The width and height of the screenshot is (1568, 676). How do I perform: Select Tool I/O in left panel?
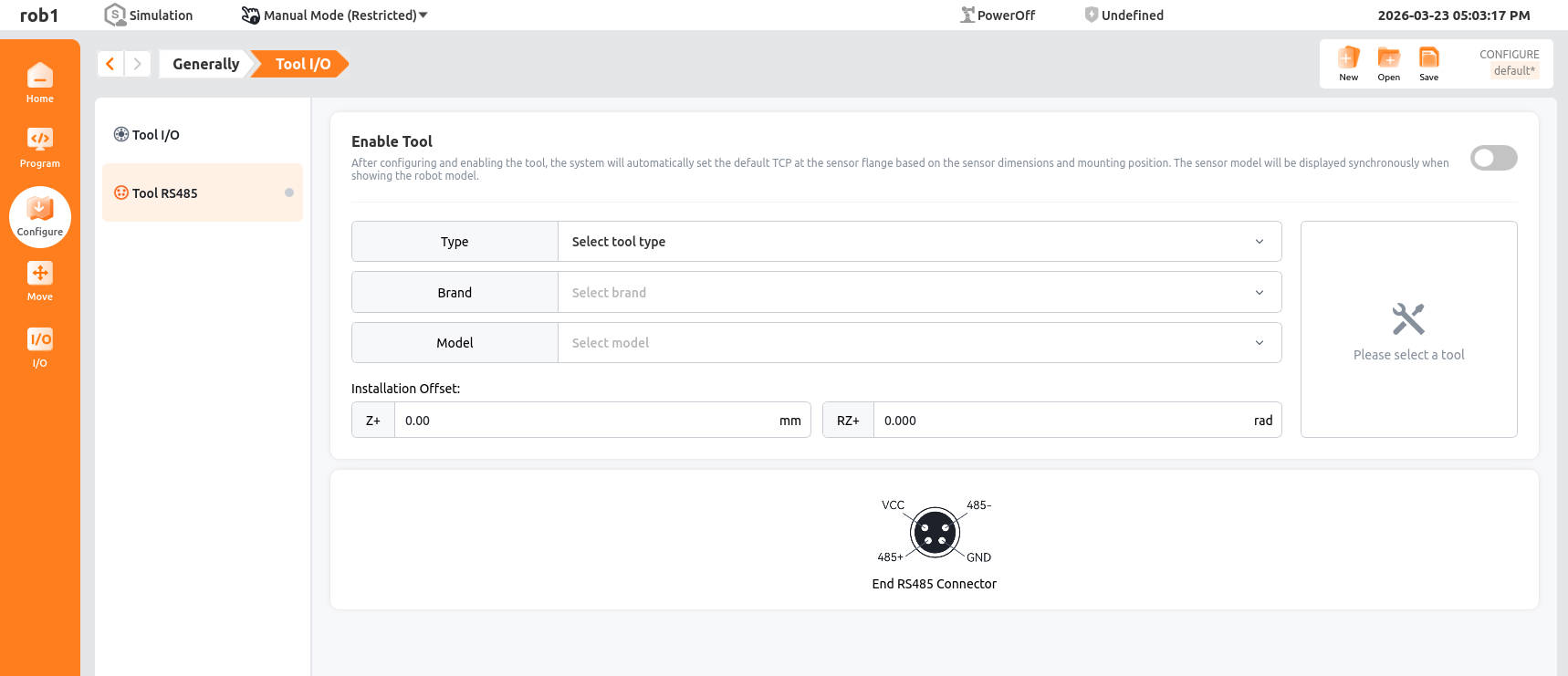[156, 135]
